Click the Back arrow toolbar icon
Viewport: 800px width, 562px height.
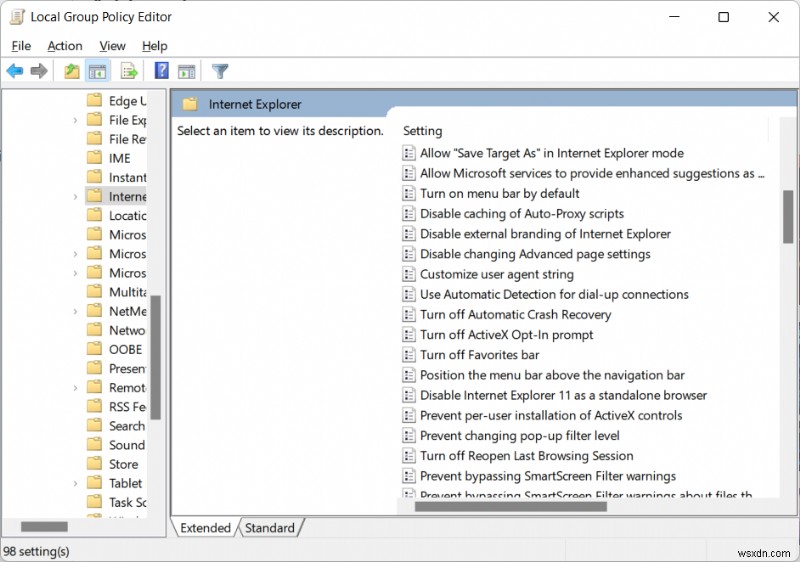tap(15, 71)
